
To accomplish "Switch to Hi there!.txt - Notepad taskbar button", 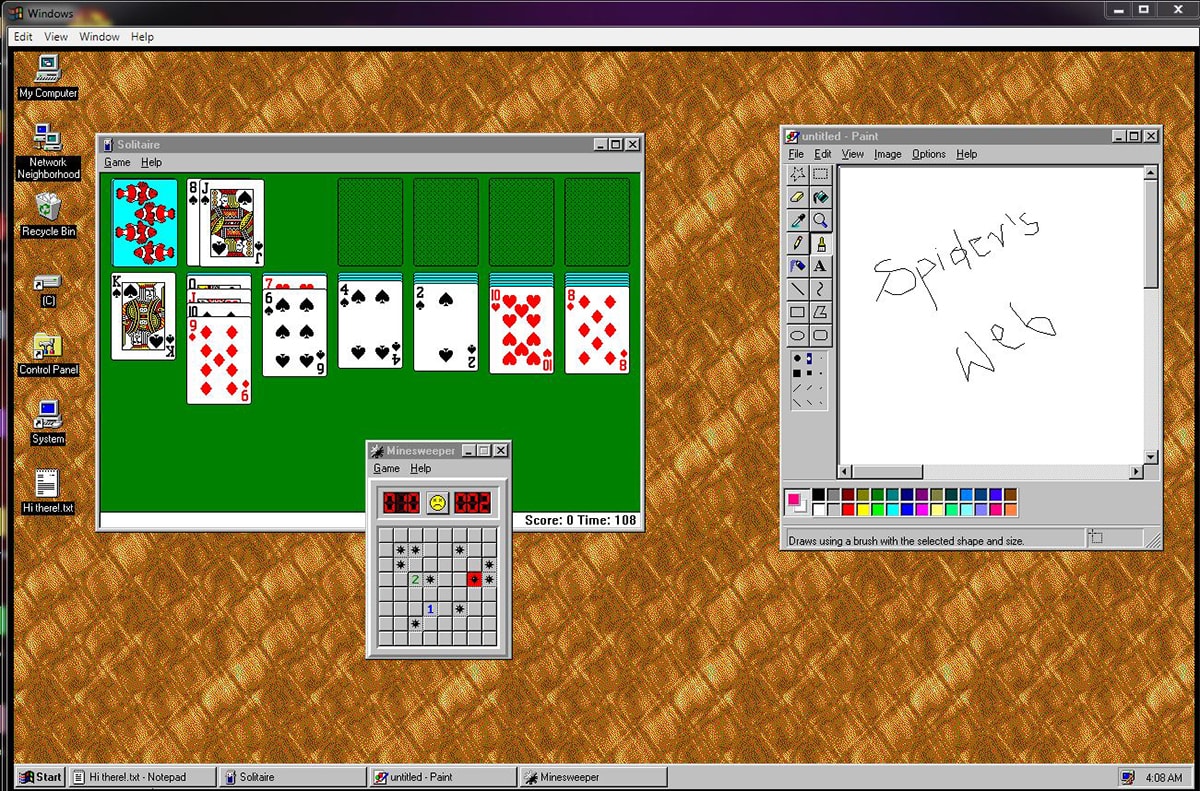I will tap(141, 777).
